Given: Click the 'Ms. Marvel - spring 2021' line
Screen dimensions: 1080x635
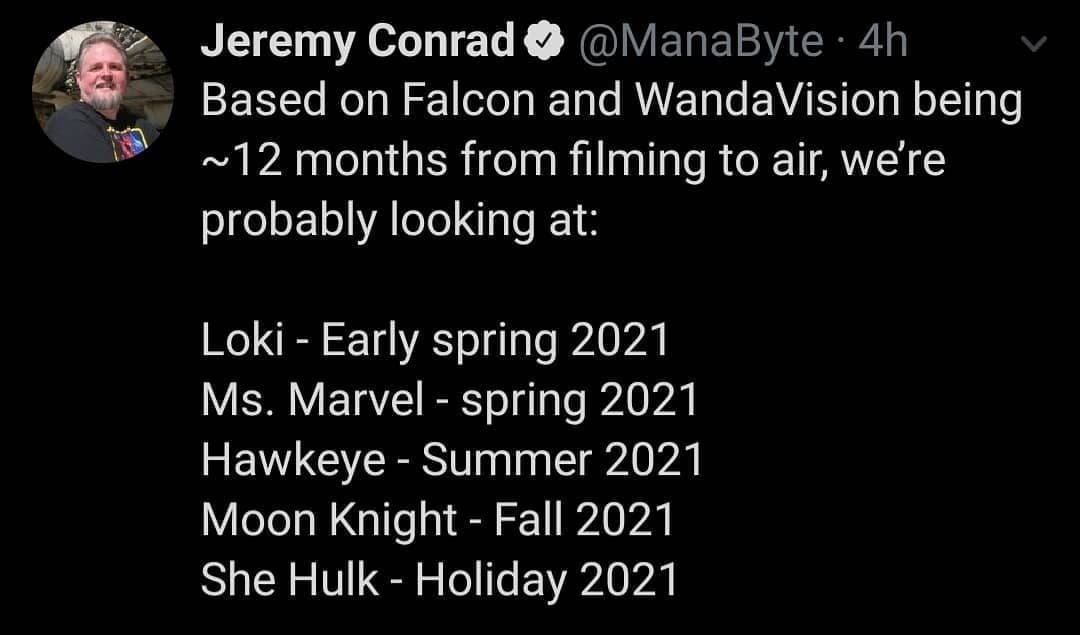Looking at the screenshot, I should (450, 401).
